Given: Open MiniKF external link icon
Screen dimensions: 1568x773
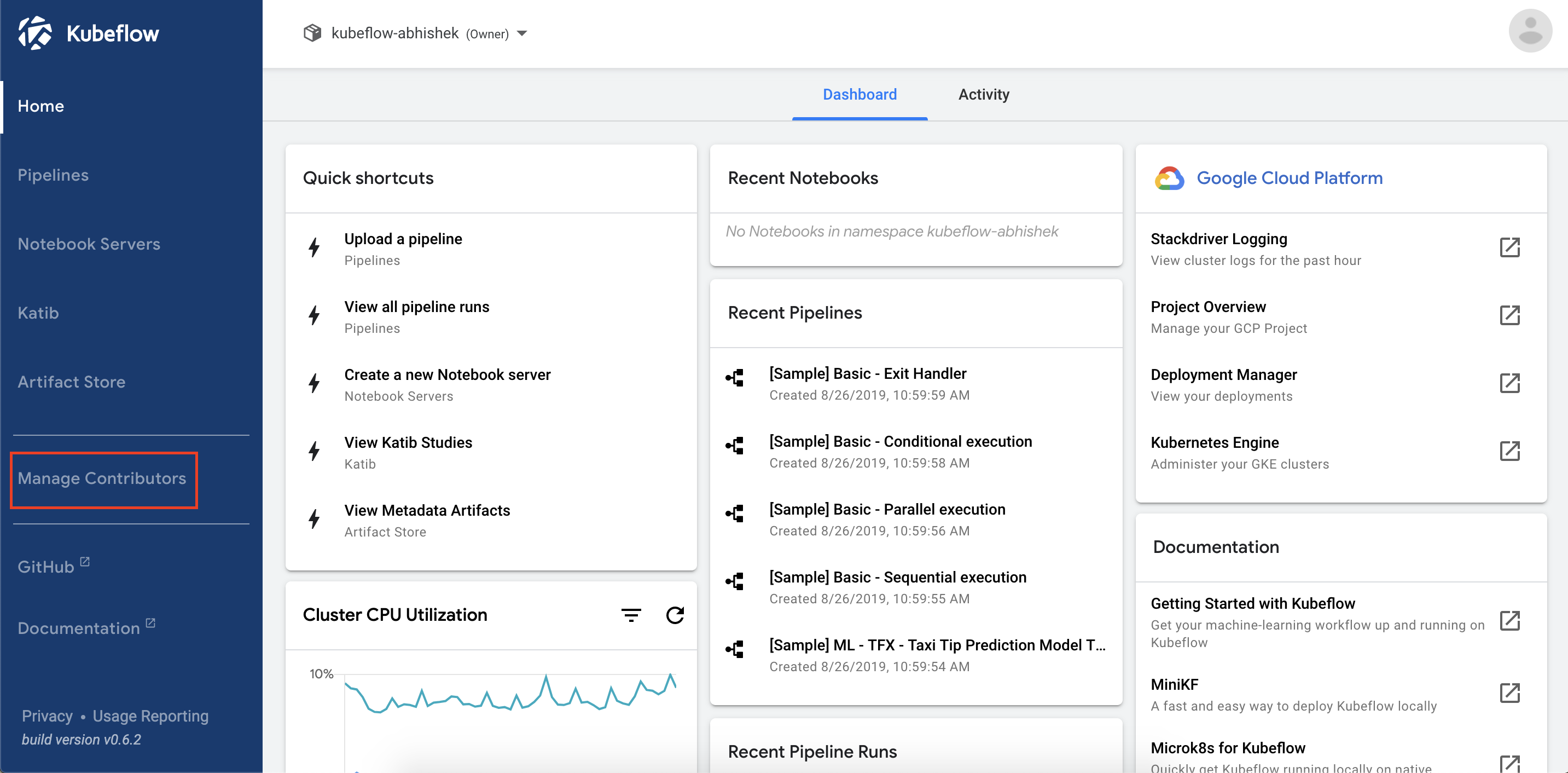Looking at the screenshot, I should coord(1509,693).
